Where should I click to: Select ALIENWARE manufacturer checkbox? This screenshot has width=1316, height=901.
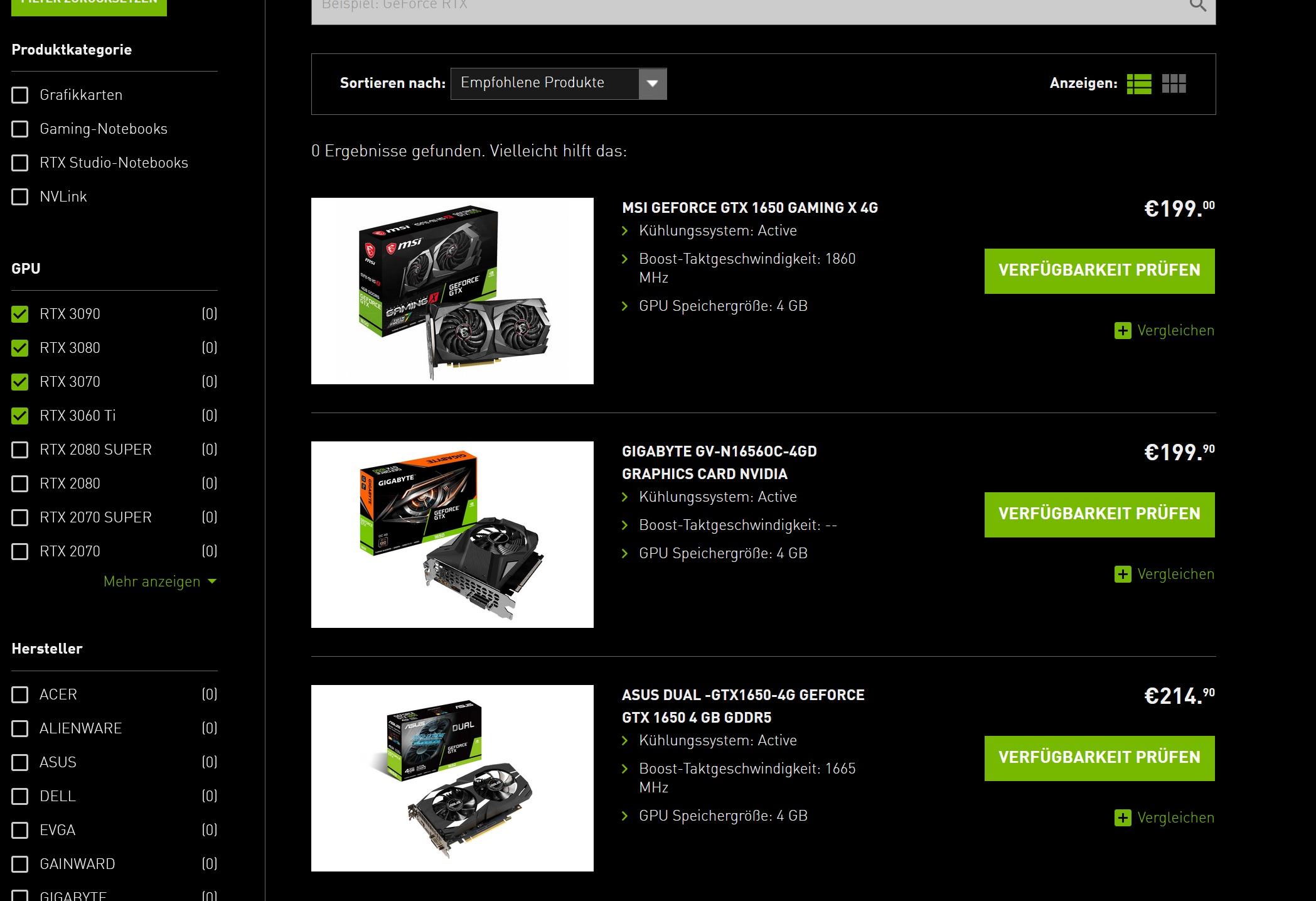(20, 729)
